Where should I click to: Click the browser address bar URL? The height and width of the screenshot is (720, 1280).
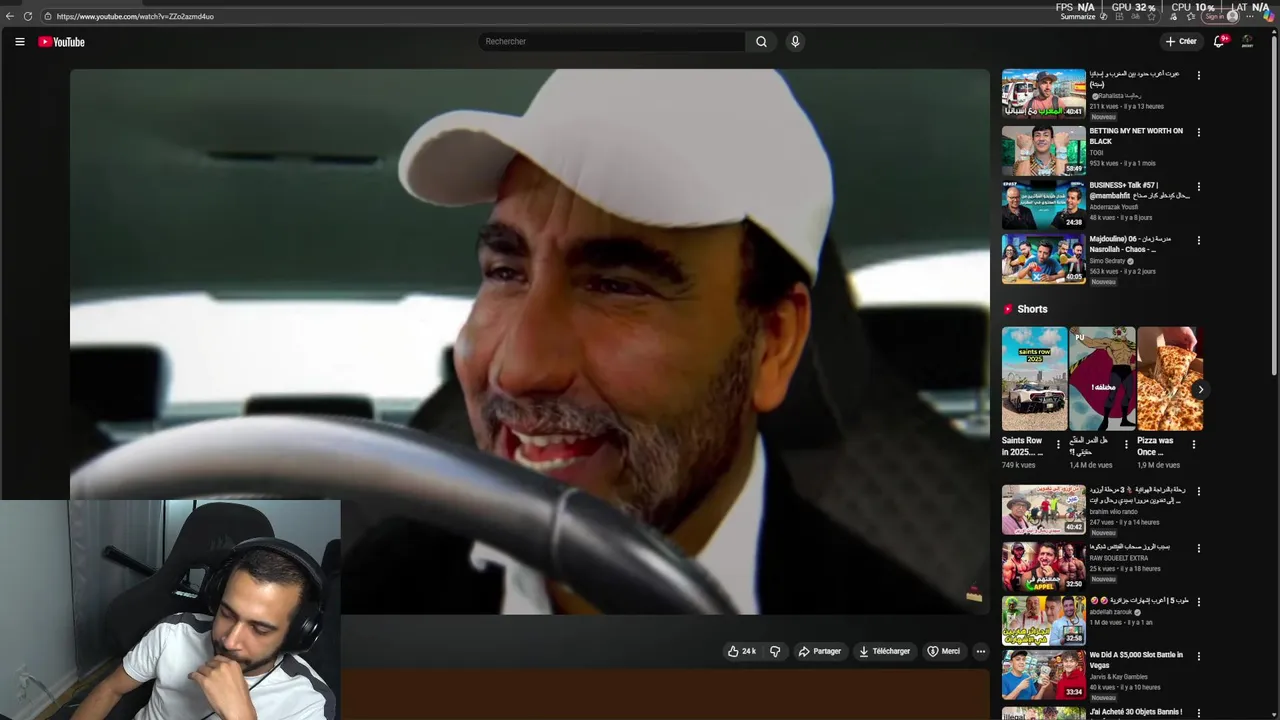click(x=135, y=16)
